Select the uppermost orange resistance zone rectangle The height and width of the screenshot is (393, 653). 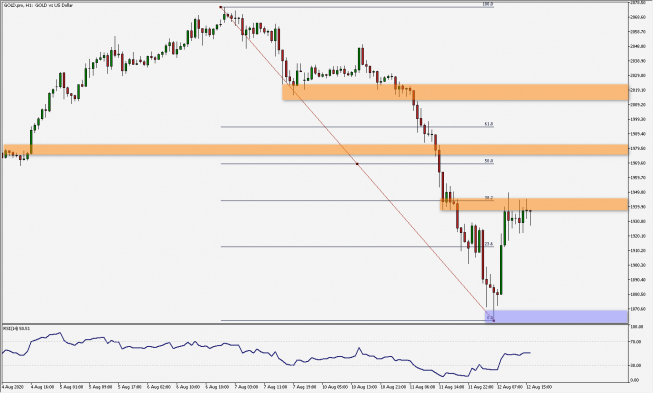click(x=455, y=92)
